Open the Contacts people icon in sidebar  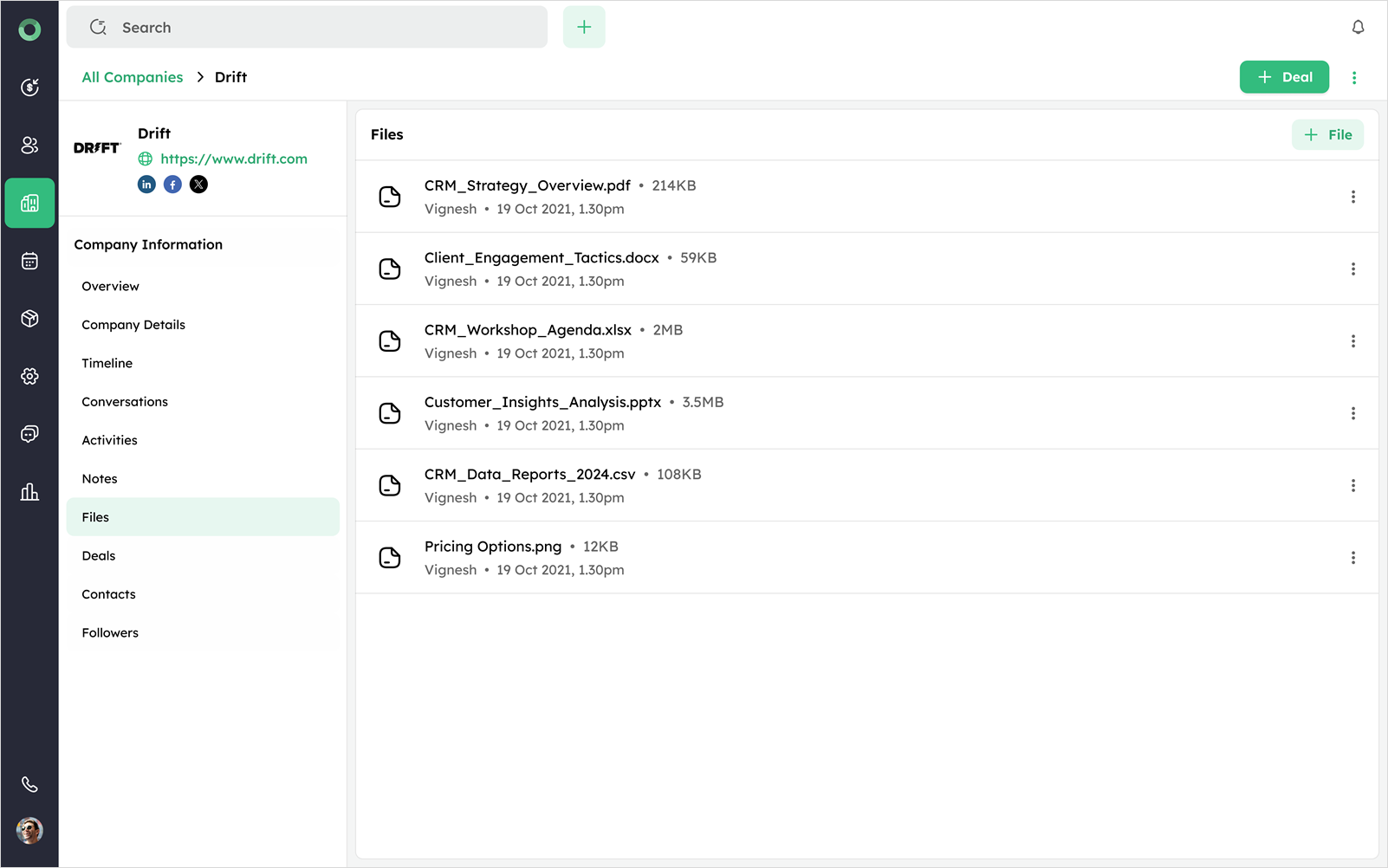pos(29,146)
